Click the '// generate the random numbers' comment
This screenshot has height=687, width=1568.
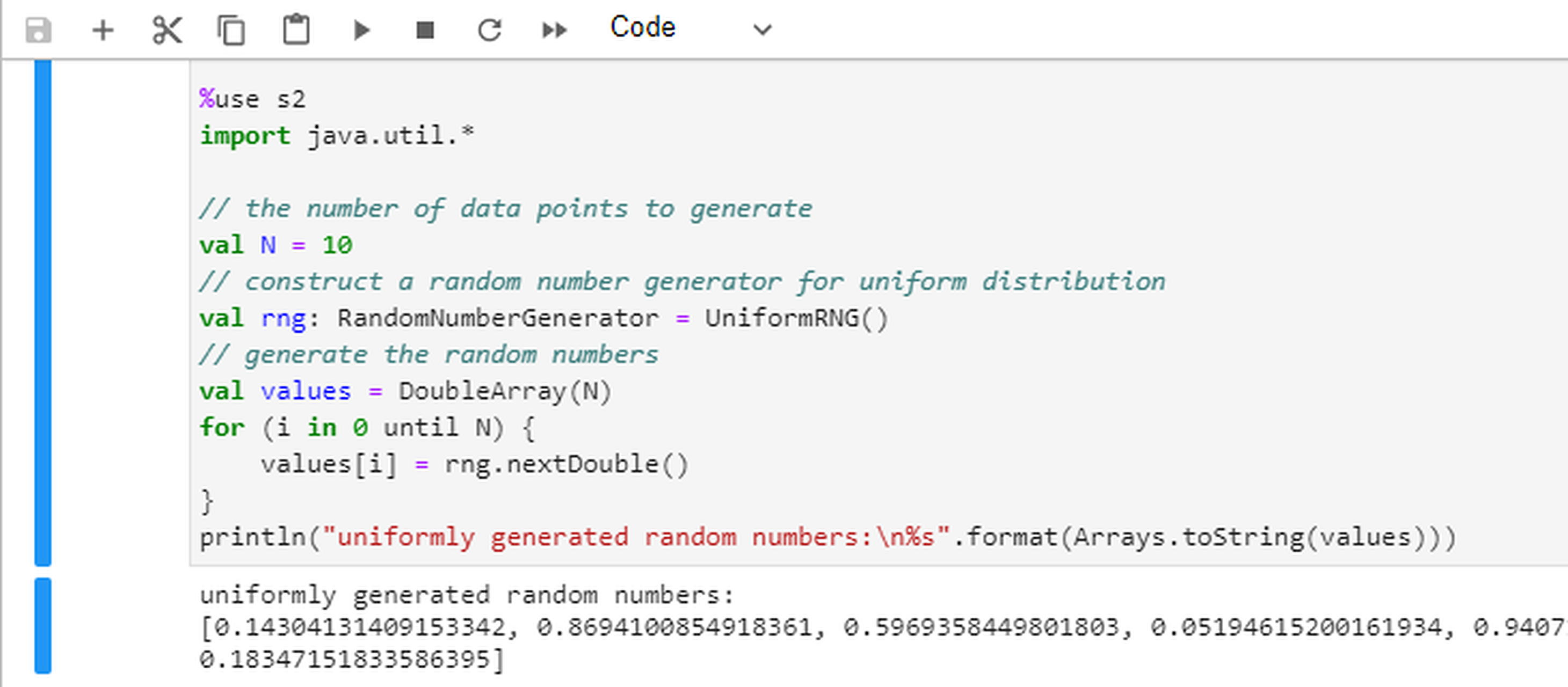pos(429,354)
